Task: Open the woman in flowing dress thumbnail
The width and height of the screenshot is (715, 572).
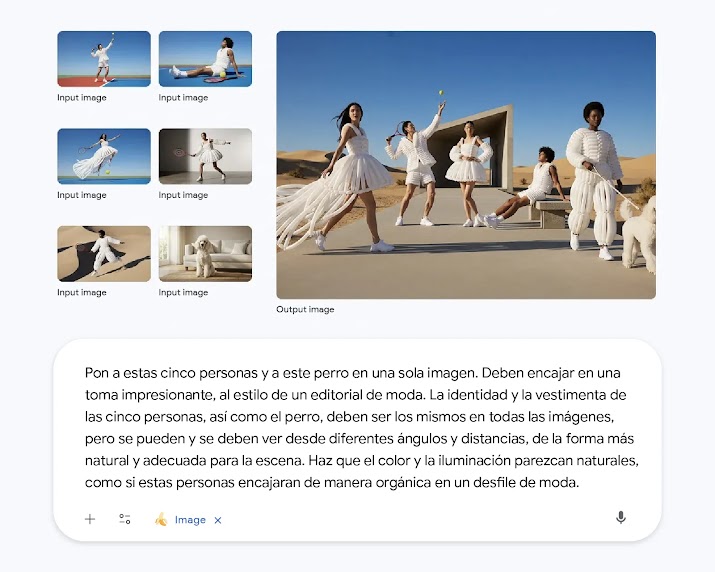Action: click(x=104, y=156)
